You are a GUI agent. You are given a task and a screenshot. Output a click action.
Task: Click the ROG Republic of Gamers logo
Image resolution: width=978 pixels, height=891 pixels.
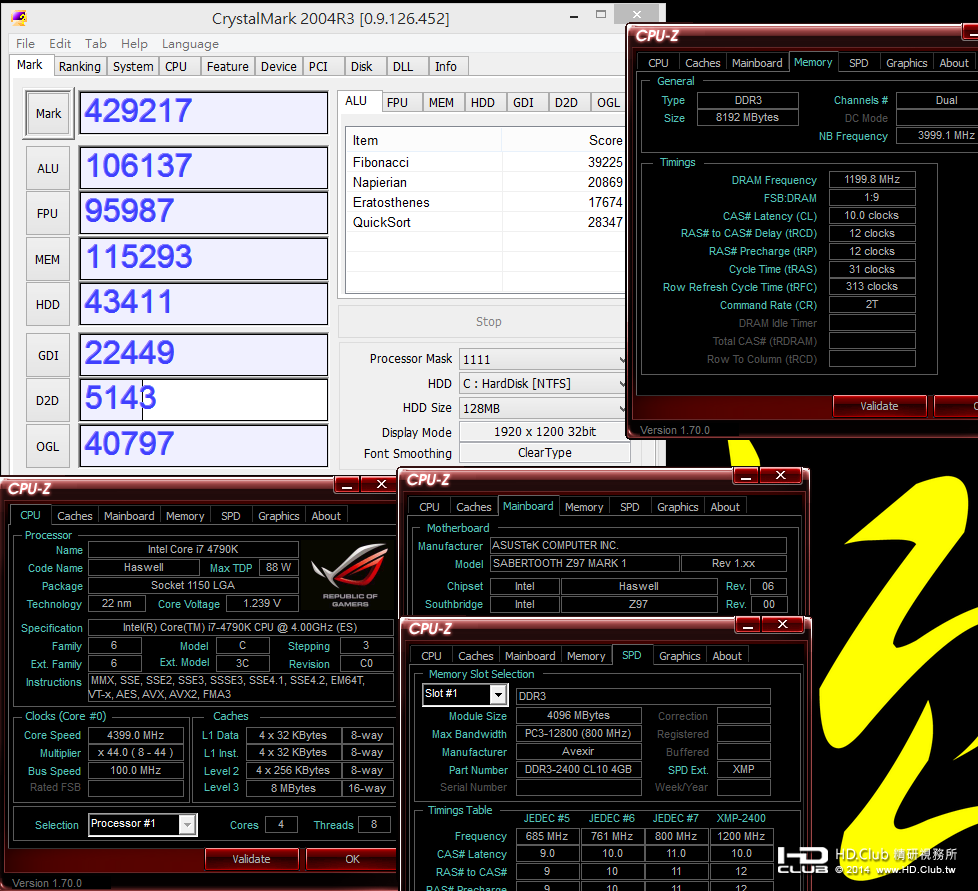[349, 575]
